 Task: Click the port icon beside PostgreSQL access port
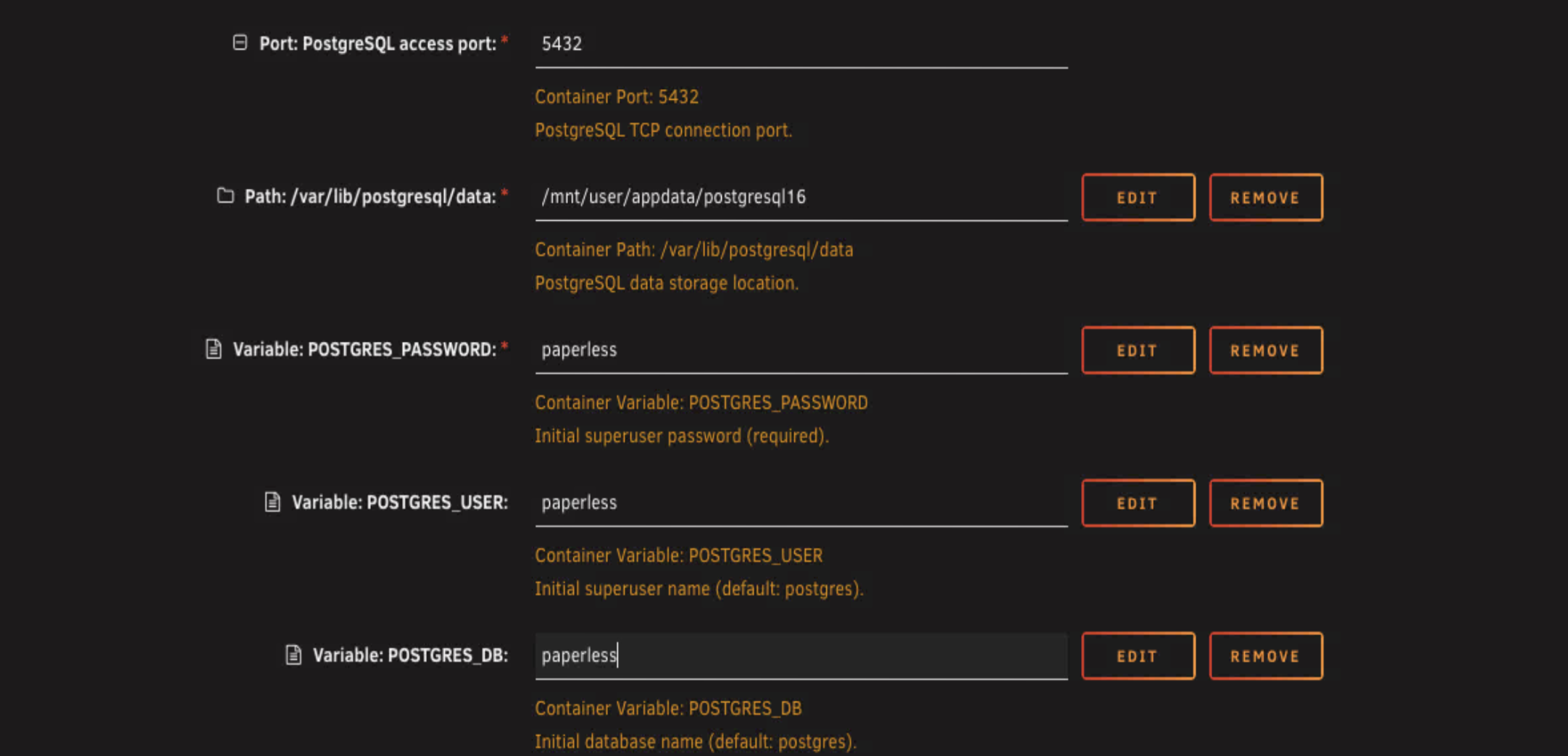click(x=240, y=43)
